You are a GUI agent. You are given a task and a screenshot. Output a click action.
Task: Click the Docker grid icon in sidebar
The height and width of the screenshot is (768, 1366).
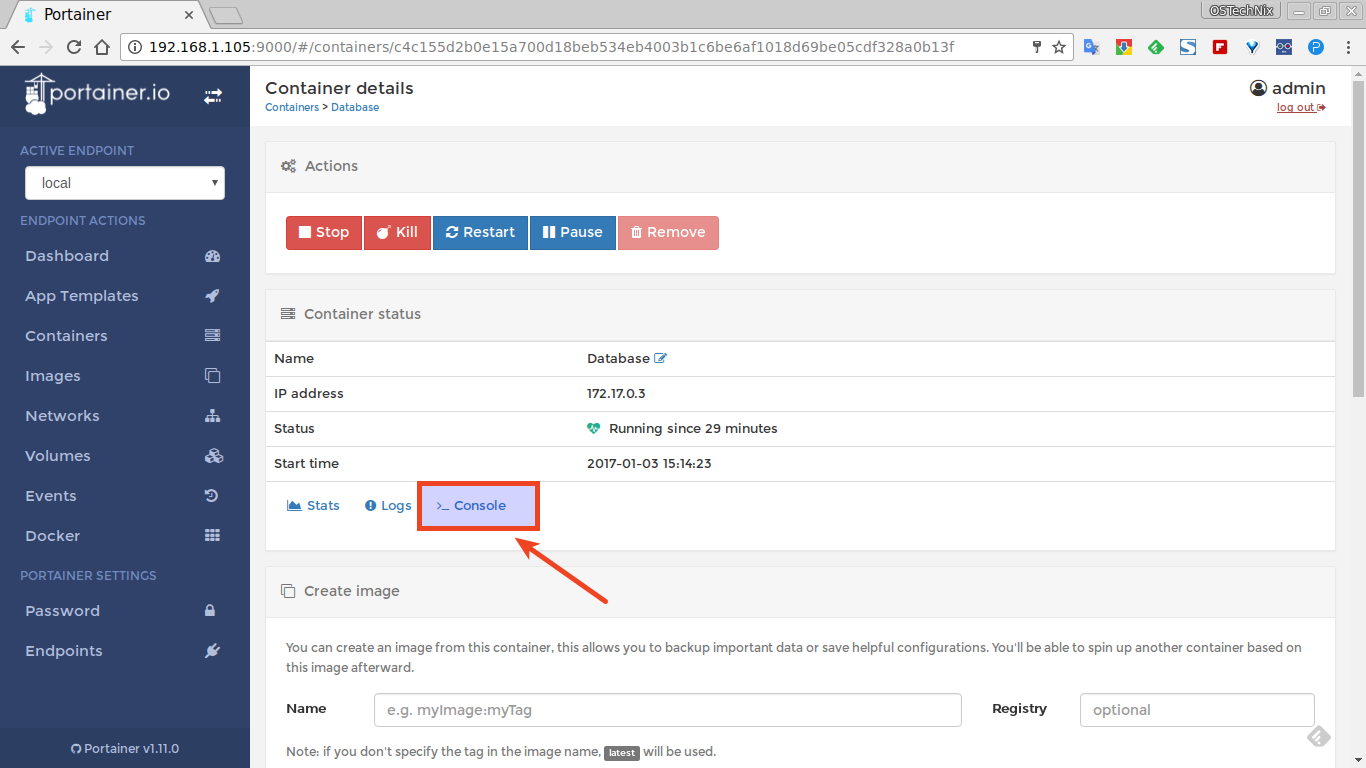click(x=212, y=536)
